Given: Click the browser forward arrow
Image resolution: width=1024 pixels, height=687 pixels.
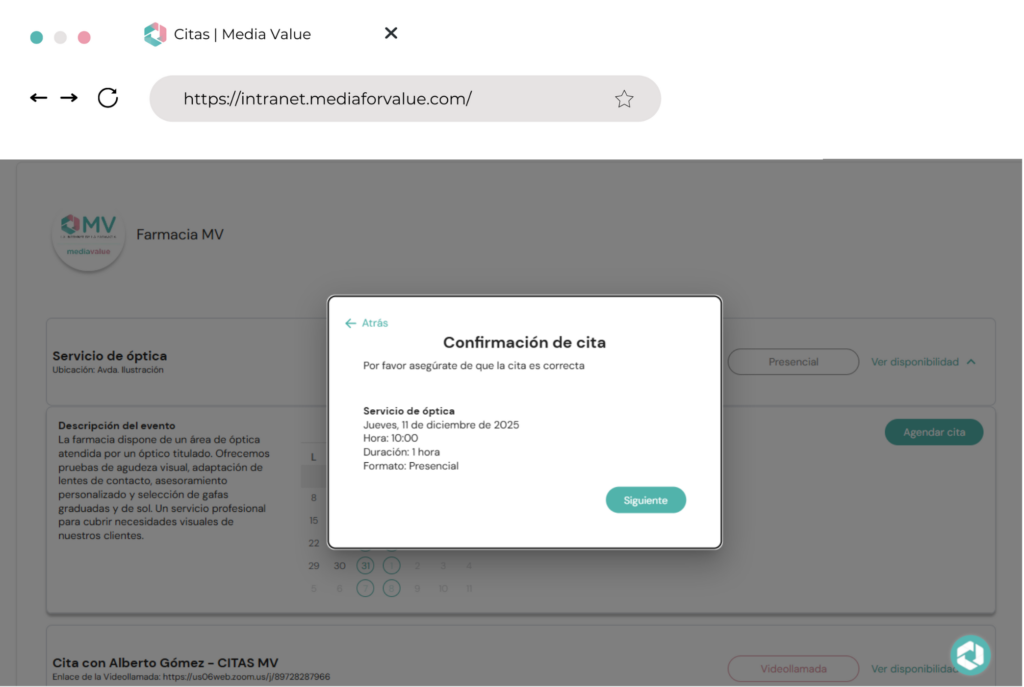Looking at the screenshot, I should click(69, 98).
